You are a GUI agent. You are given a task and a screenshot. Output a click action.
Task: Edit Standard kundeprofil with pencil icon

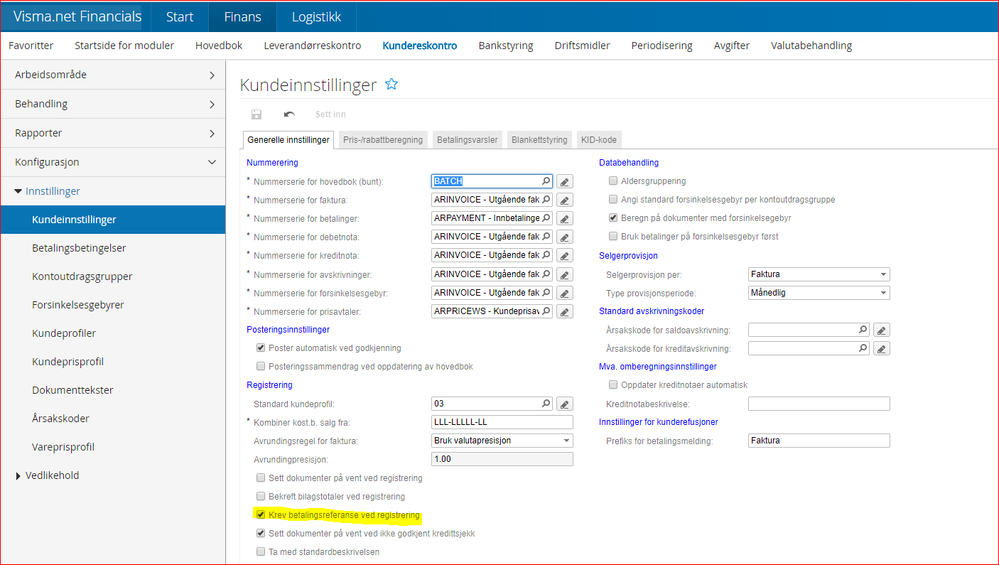564,404
